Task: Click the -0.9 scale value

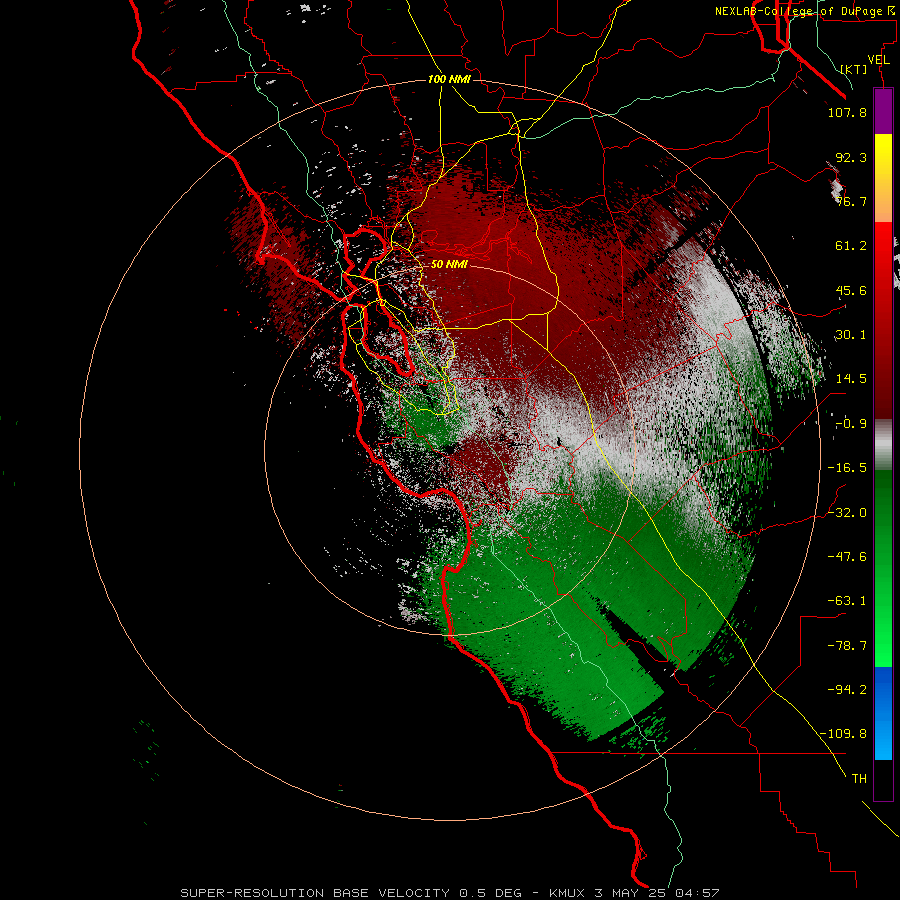Action: coord(851,424)
